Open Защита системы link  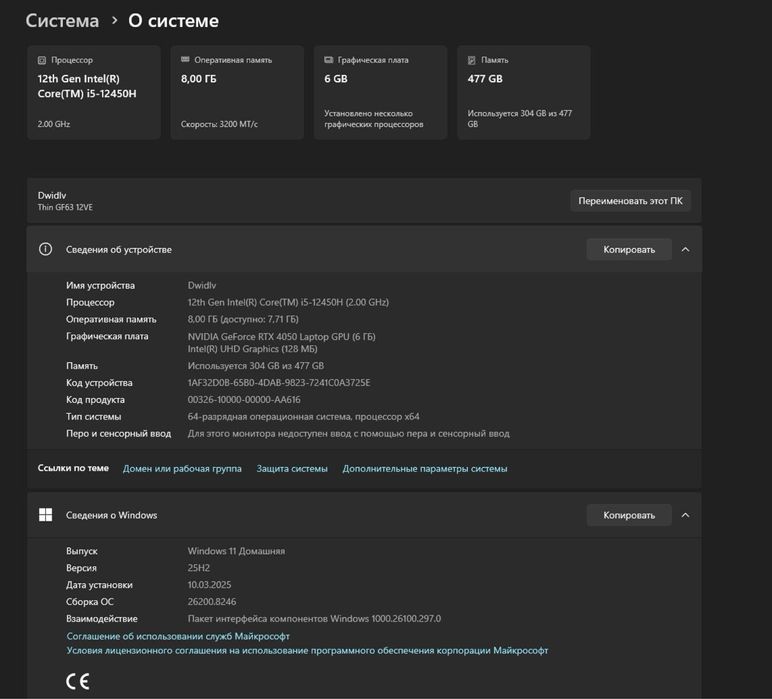[x=292, y=469]
